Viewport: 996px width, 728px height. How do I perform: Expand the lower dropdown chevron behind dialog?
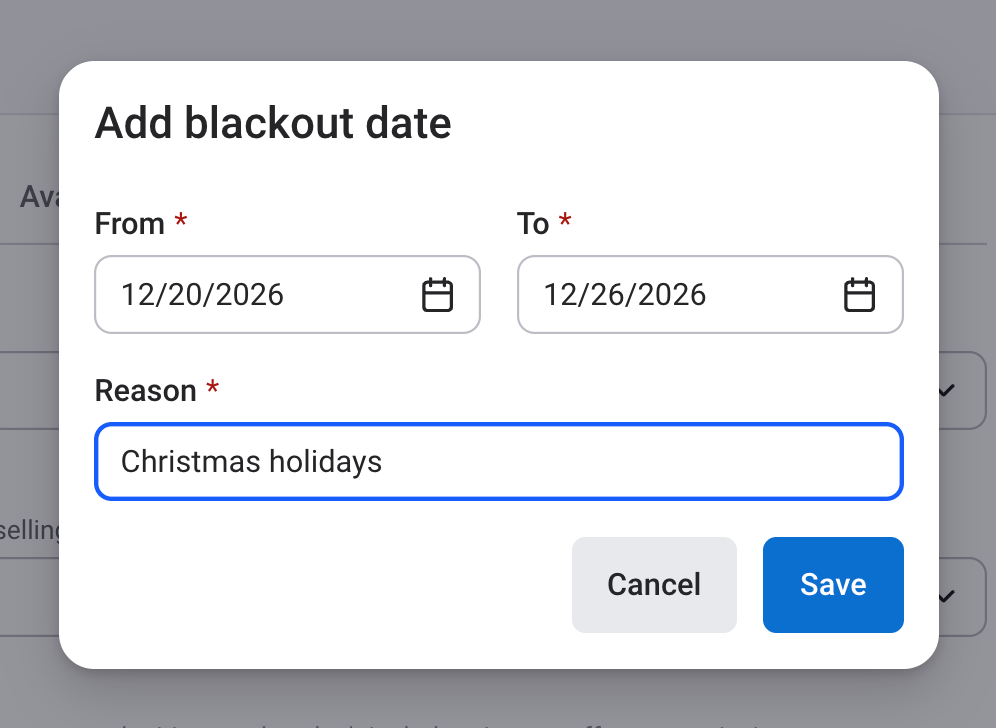click(x=946, y=596)
